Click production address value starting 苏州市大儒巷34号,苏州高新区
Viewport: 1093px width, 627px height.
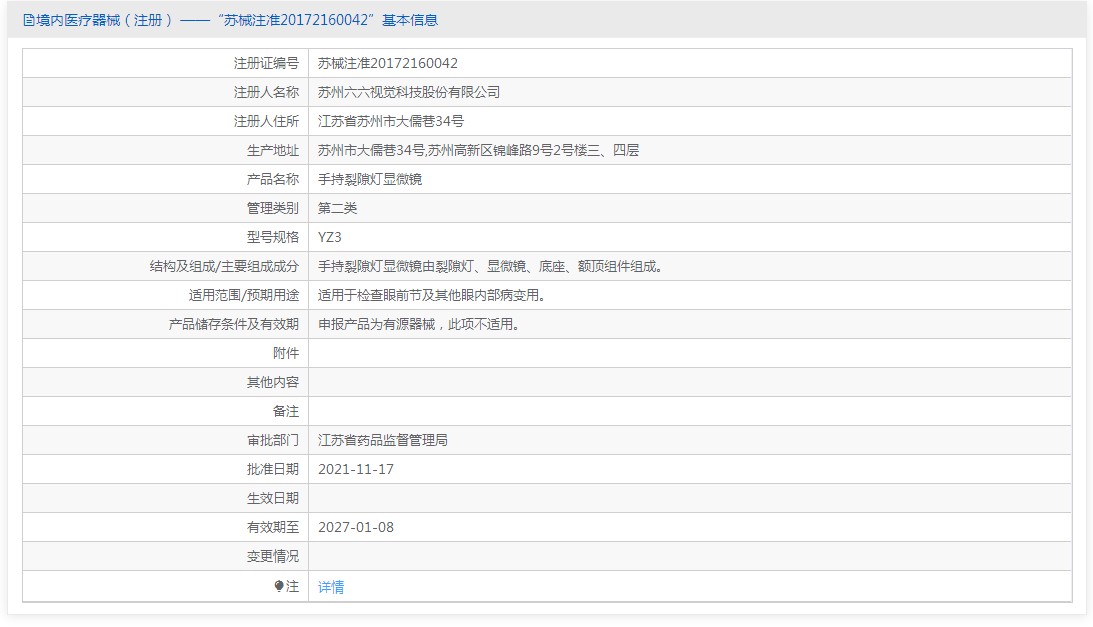coord(478,151)
